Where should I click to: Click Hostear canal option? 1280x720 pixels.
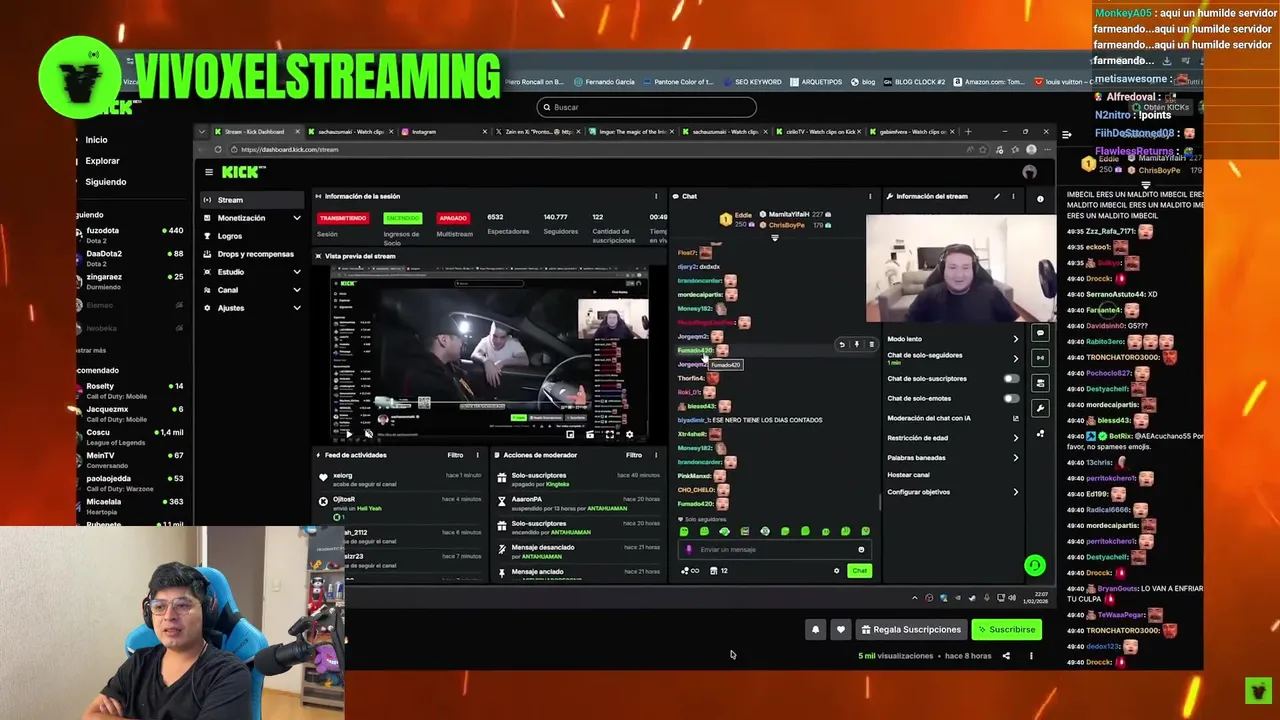click(x=909, y=475)
